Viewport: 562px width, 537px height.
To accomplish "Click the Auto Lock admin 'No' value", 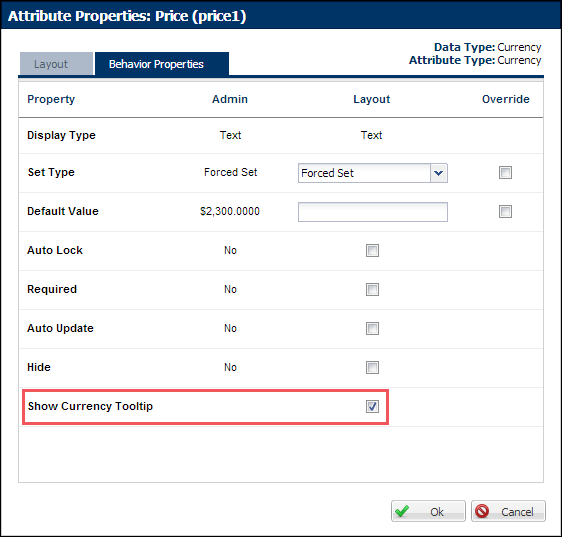I will click(x=230, y=250).
